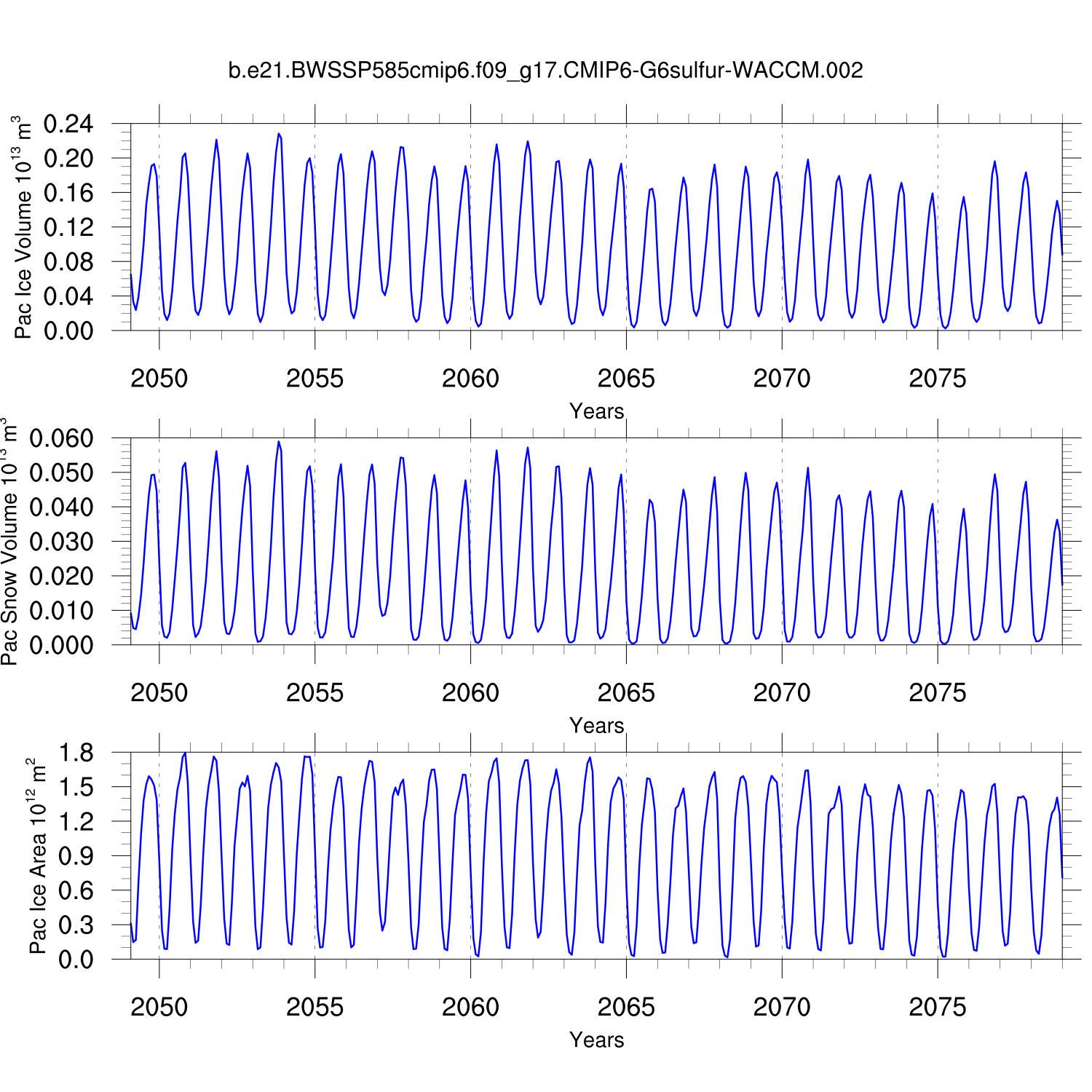Image resolution: width=1092 pixels, height=1092 pixels.
Task: Click the 0.24 value on ice volume axis
Action: tap(68, 124)
